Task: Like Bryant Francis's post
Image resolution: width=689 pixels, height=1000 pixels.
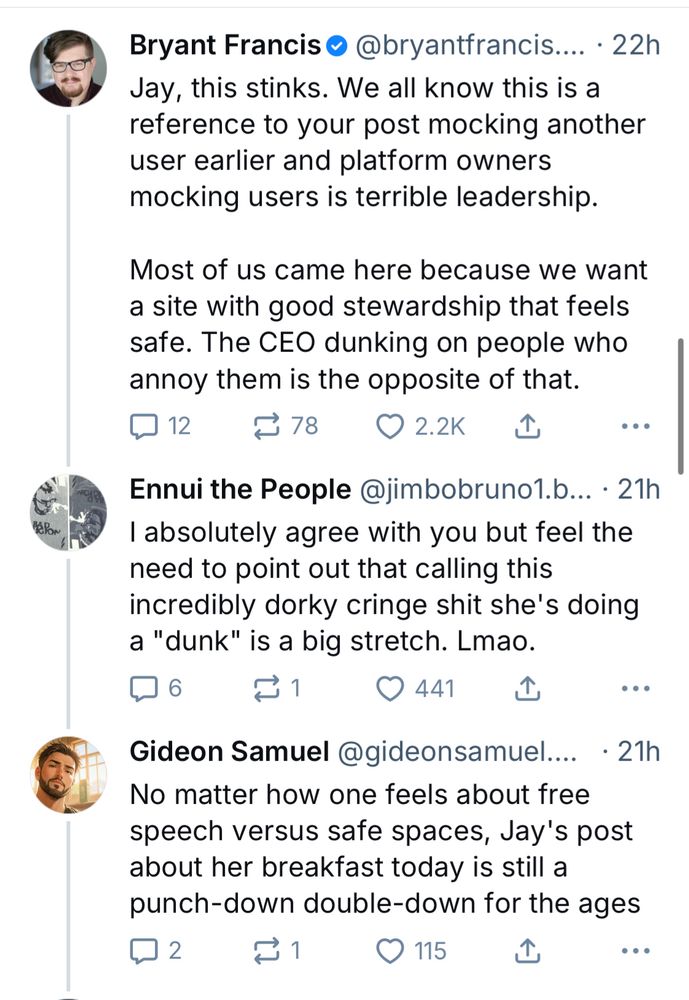Action: [x=388, y=426]
